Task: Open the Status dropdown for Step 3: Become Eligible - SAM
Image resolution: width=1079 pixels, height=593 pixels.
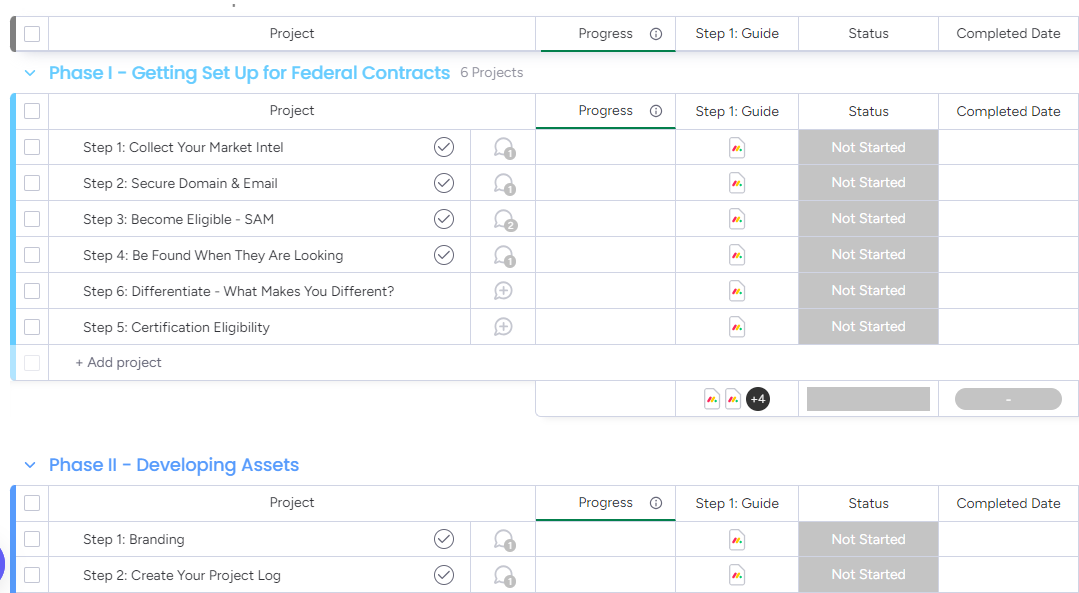Action: tap(868, 219)
